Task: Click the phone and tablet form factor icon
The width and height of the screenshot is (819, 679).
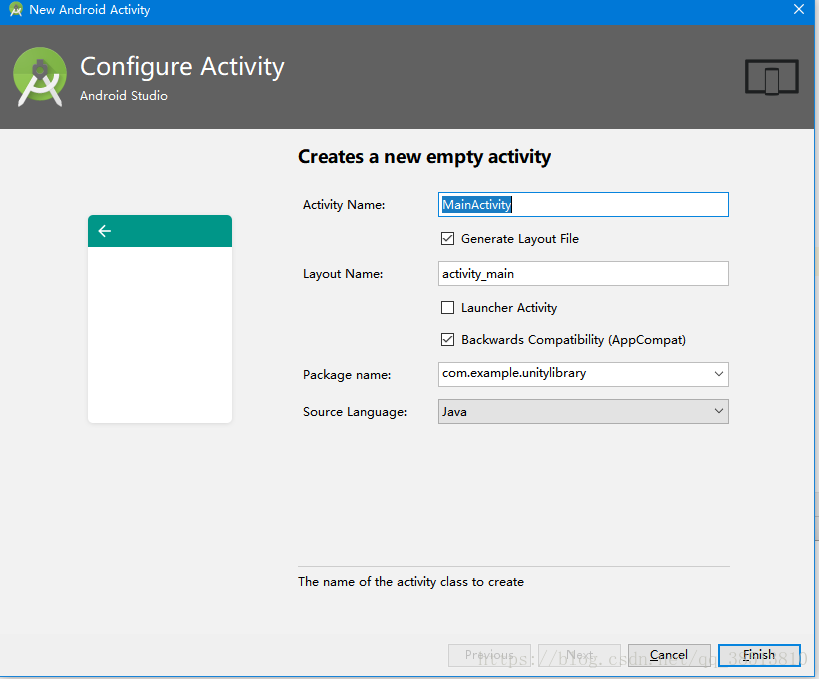Action: click(x=771, y=77)
